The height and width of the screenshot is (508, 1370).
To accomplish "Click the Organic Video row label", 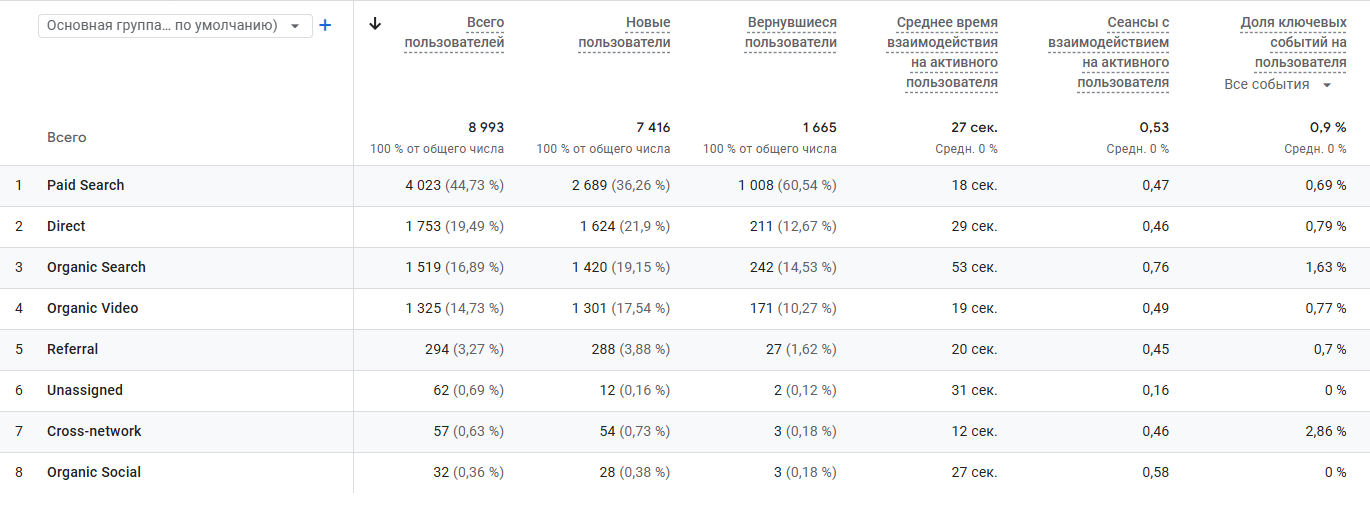I will (93, 308).
